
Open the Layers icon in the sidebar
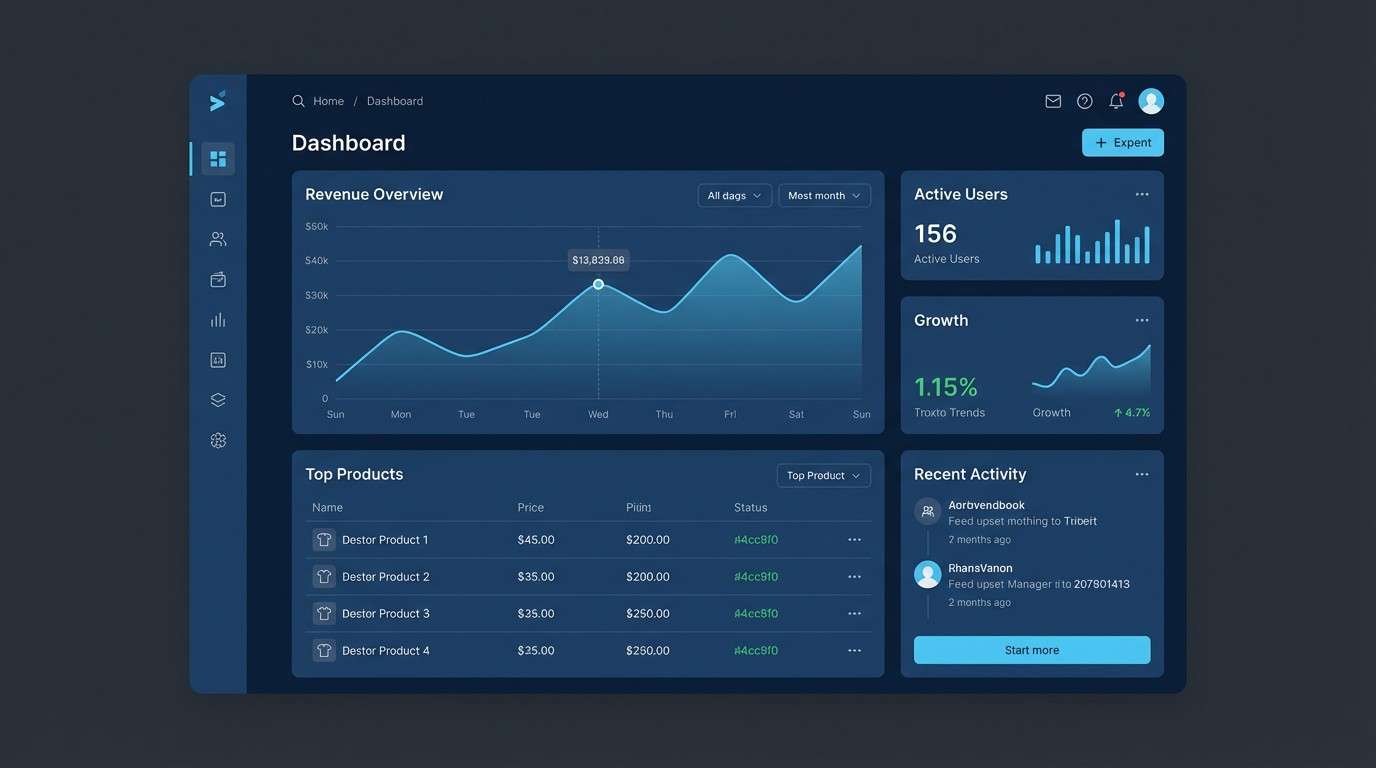coord(217,398)
